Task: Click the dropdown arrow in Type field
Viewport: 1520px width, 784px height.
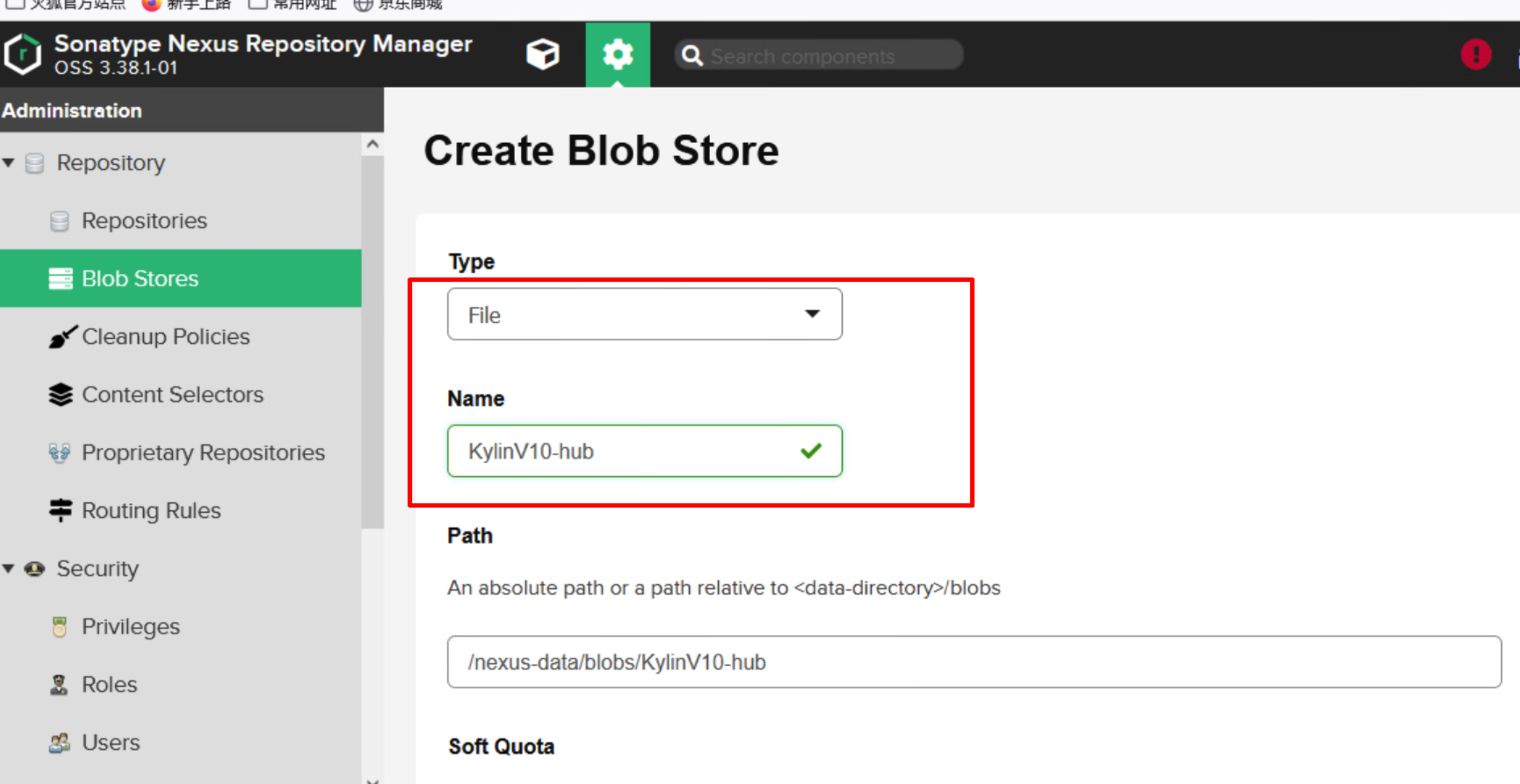Action: pos(813,314)
